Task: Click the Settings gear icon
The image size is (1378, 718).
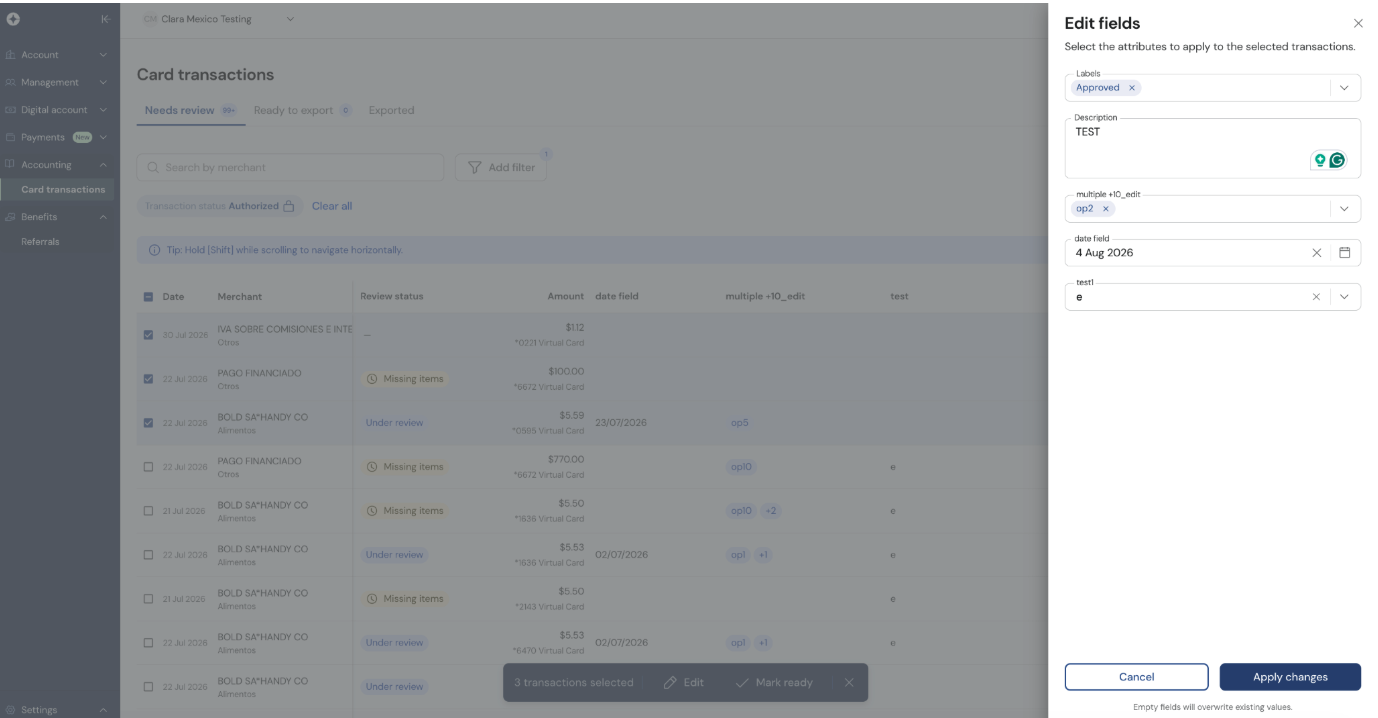Action: coord(10,710)
